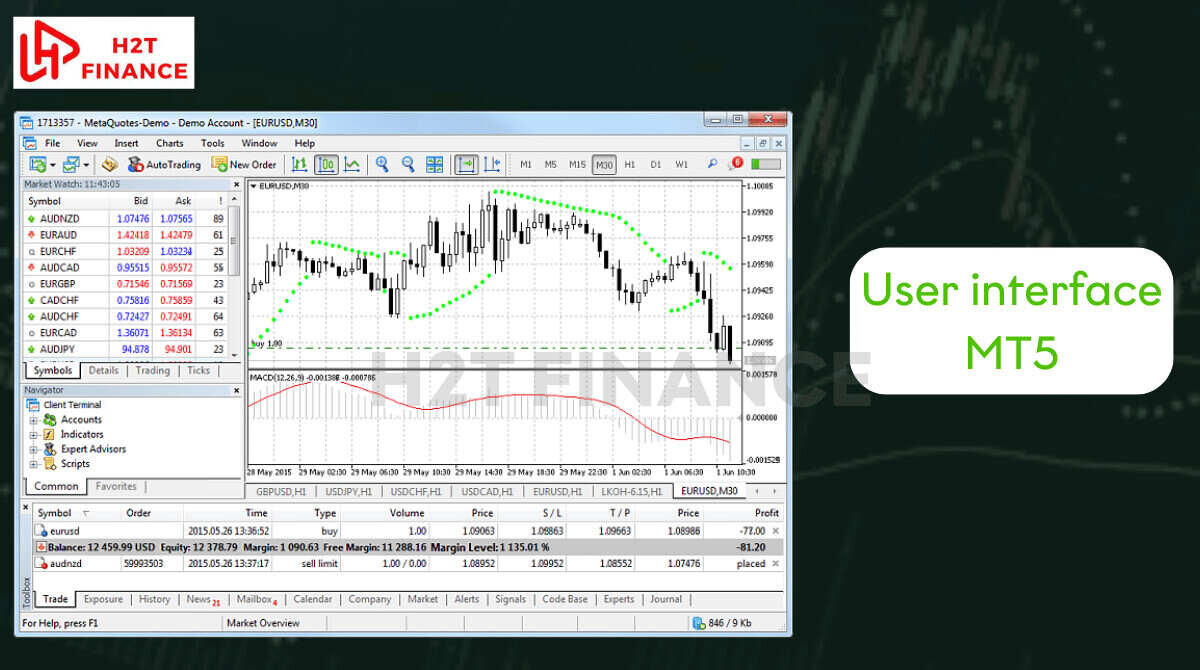
Task: Switch to the Details tab in Market Watch
Action: (104, 370)
